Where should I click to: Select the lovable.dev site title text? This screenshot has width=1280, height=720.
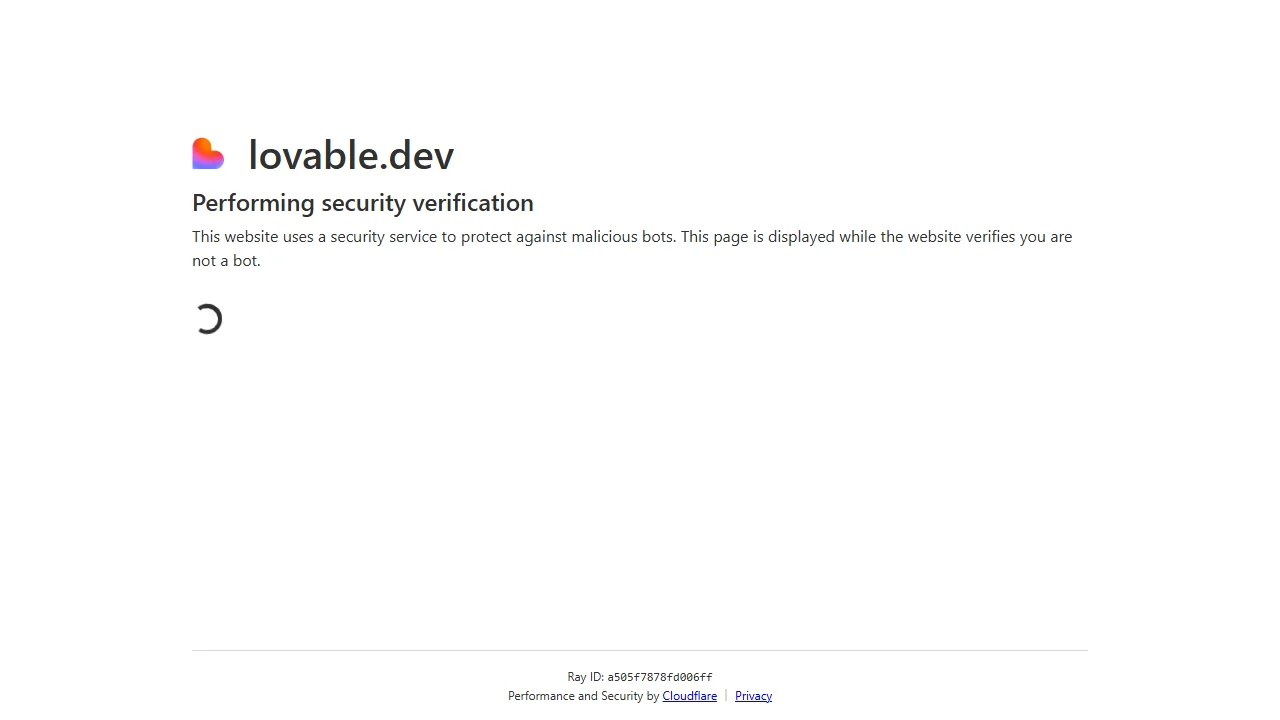[351, 155]
